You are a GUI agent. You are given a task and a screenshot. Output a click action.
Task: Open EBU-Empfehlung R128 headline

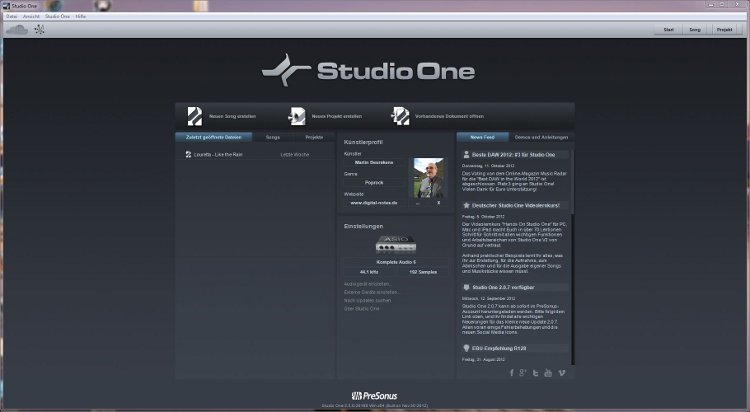(x=499, y=348)
